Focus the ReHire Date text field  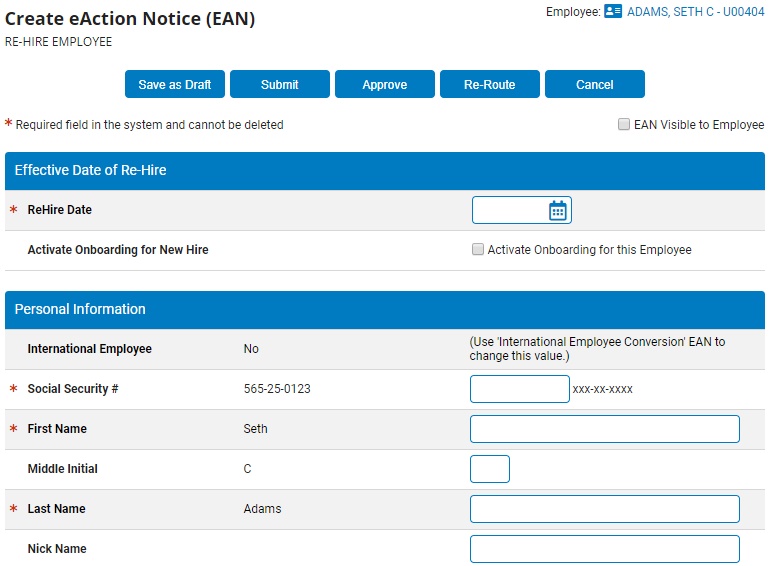pos(510,210)
